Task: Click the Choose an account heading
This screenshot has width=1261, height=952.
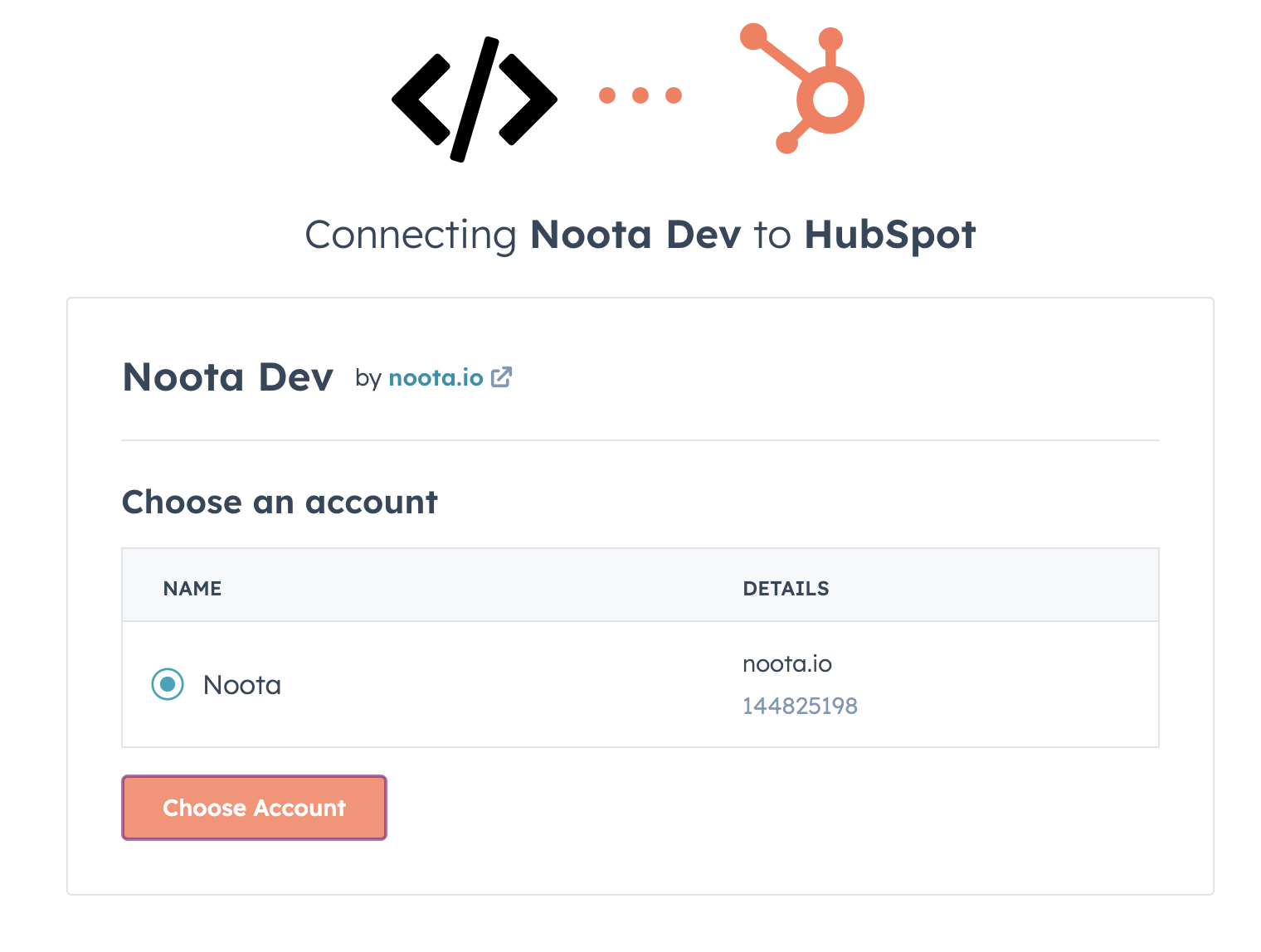Action: click(x=280, y=503)
